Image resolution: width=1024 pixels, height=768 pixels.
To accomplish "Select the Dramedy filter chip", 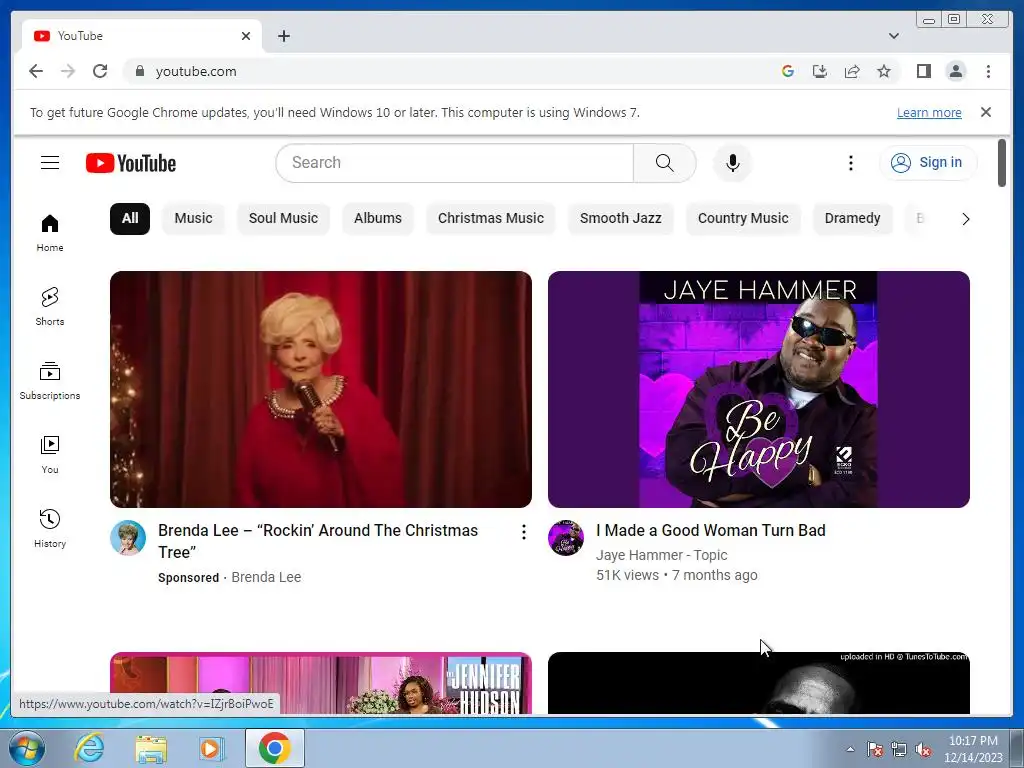I will 852,218.
